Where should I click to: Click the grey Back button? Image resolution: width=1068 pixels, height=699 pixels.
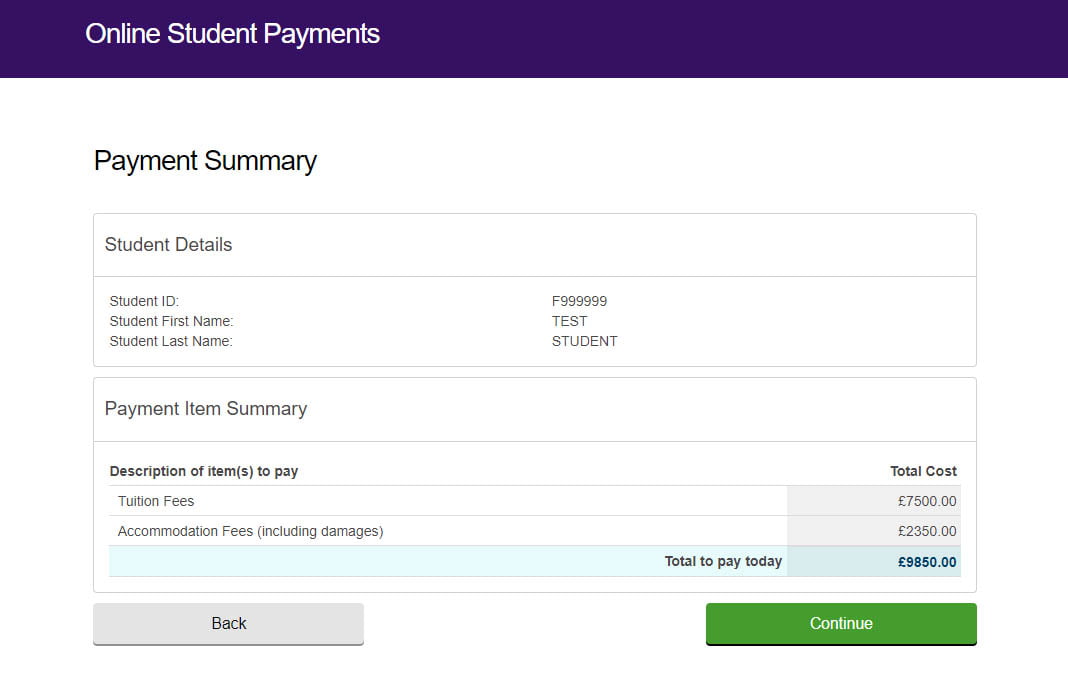[228, 623]
